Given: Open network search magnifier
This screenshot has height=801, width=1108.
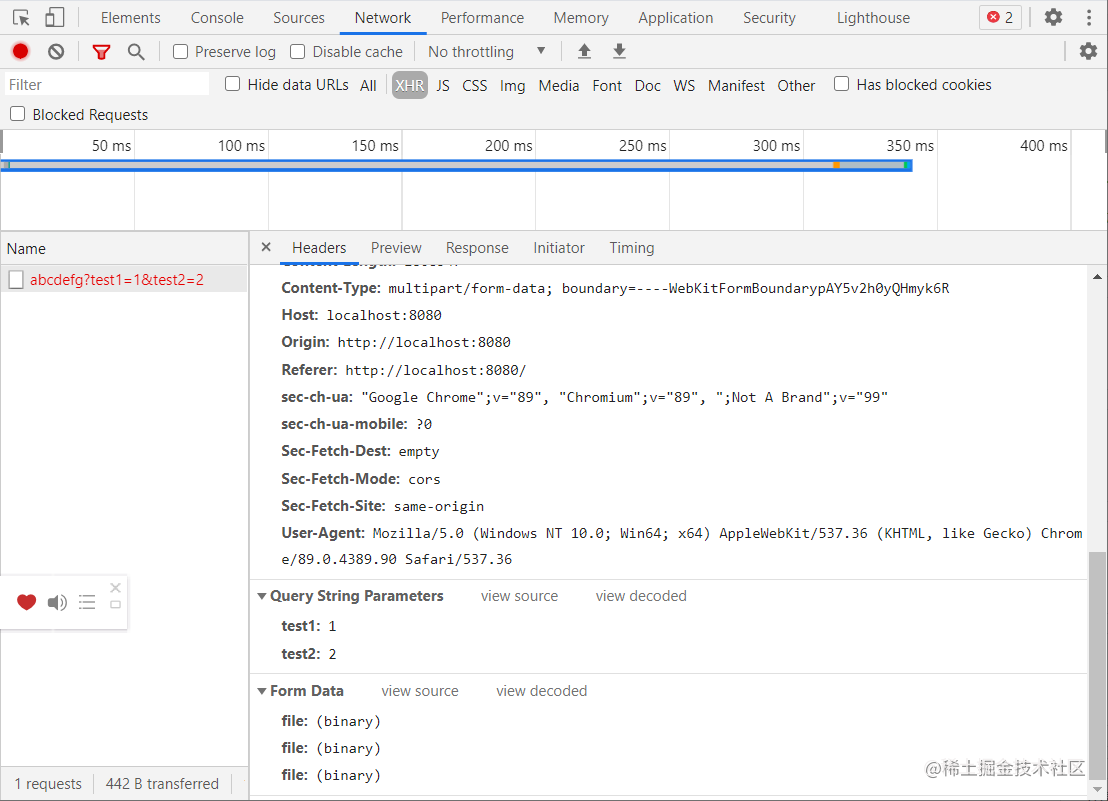Looking at the screenshot, I should point(136,52).
